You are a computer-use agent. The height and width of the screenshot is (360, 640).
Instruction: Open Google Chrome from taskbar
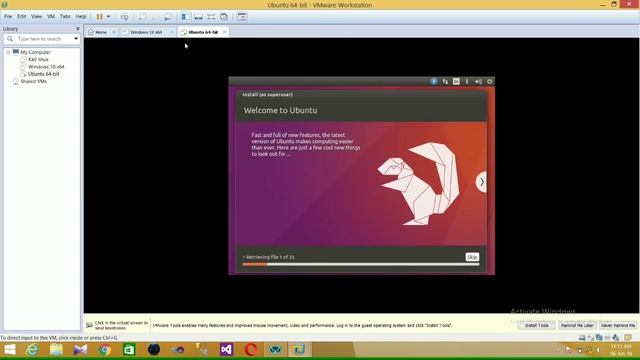click(105, 350)
